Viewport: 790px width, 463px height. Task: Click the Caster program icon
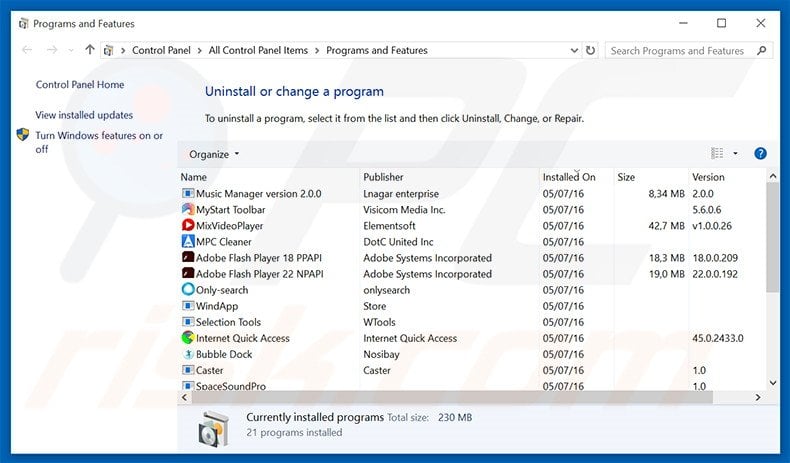click(x=188, y=370)
